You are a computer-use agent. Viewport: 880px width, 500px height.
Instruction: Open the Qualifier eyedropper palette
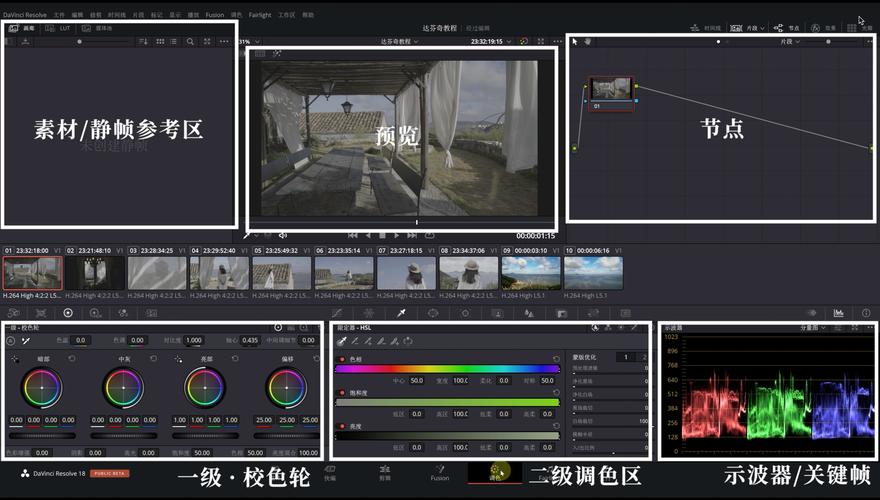click(x=401, y=313)
